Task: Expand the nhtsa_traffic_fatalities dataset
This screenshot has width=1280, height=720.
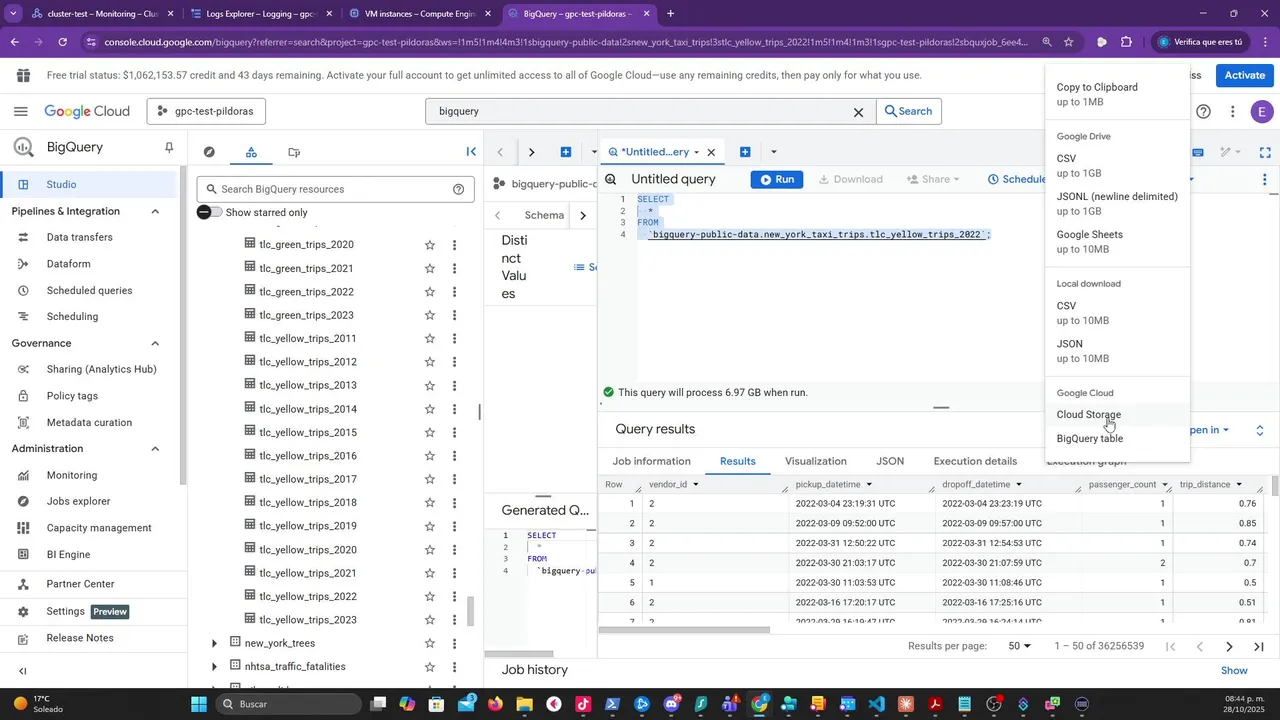Action: 214,667
